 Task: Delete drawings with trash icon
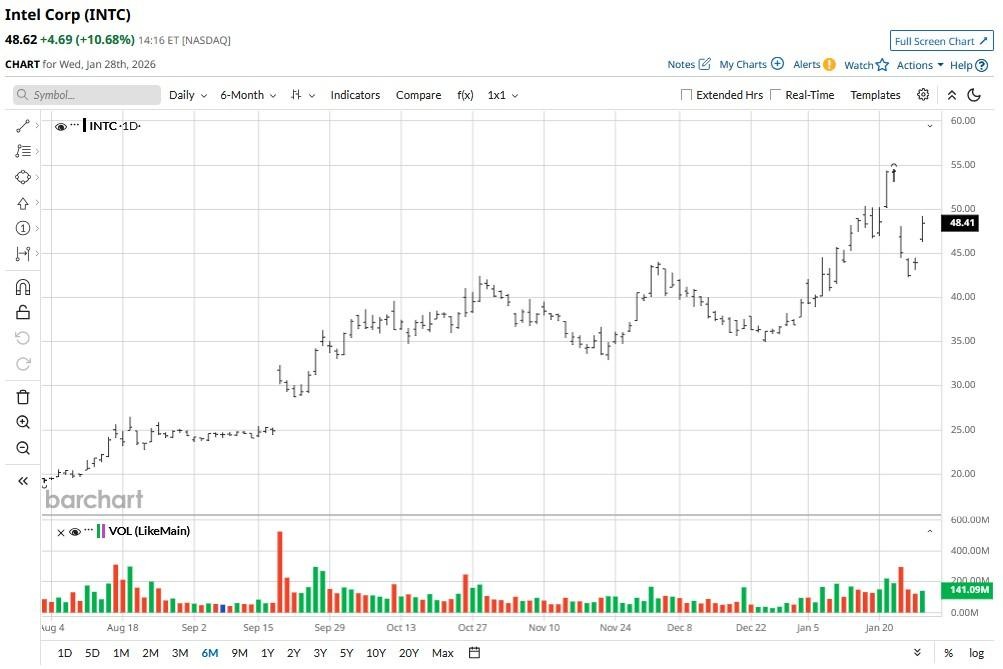[x=23, y=397]
